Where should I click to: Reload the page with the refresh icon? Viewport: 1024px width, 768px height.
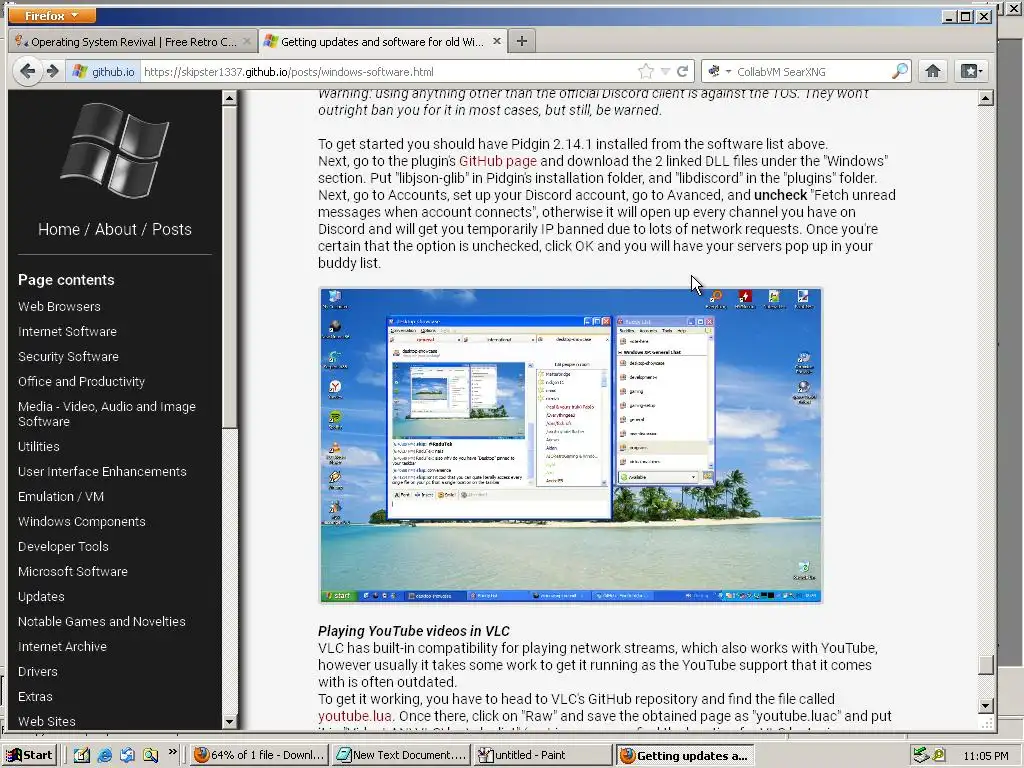pos(682,71)
